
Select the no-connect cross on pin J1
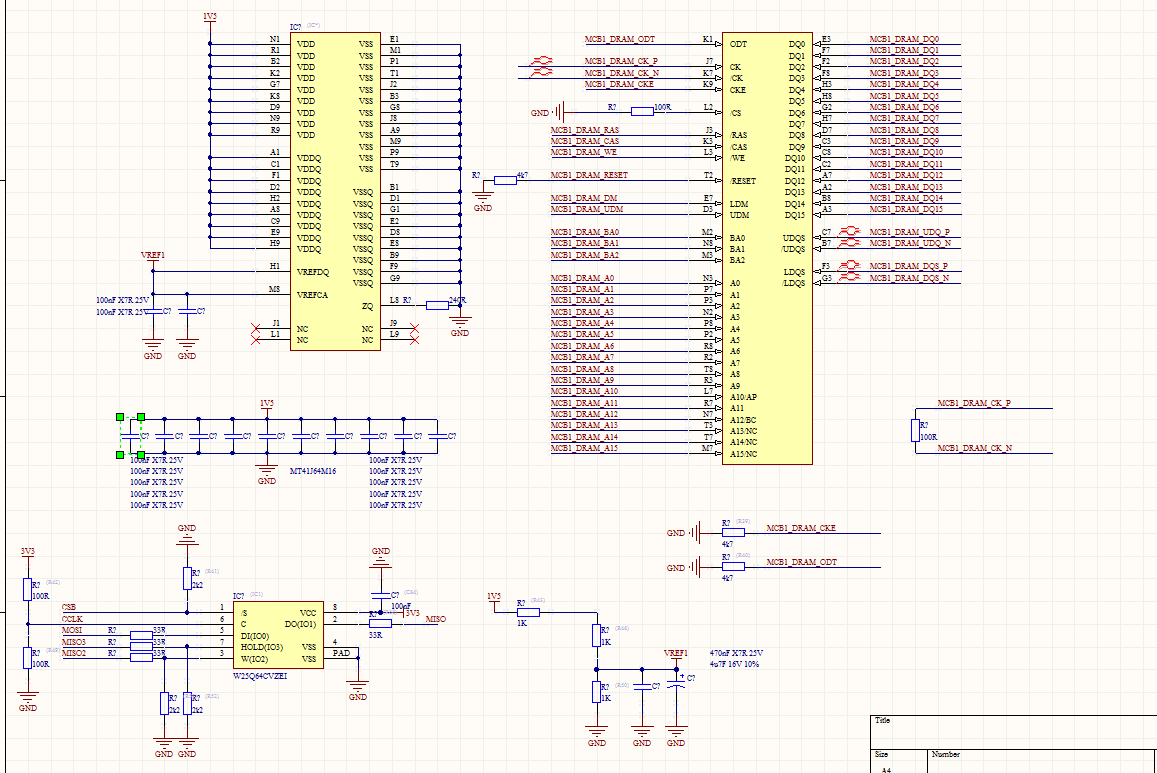coord(256,328)
